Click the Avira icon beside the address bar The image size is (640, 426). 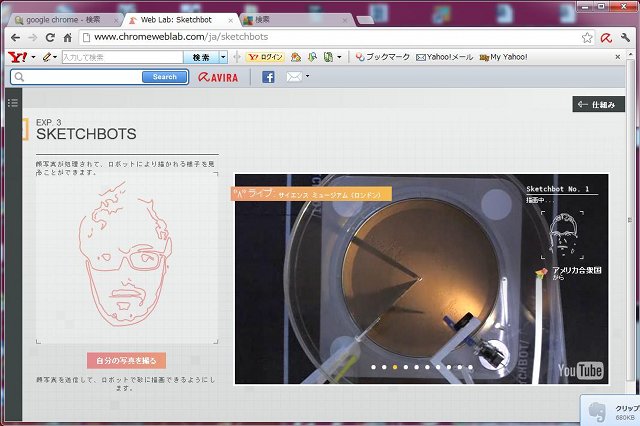[x=606, y=38]
